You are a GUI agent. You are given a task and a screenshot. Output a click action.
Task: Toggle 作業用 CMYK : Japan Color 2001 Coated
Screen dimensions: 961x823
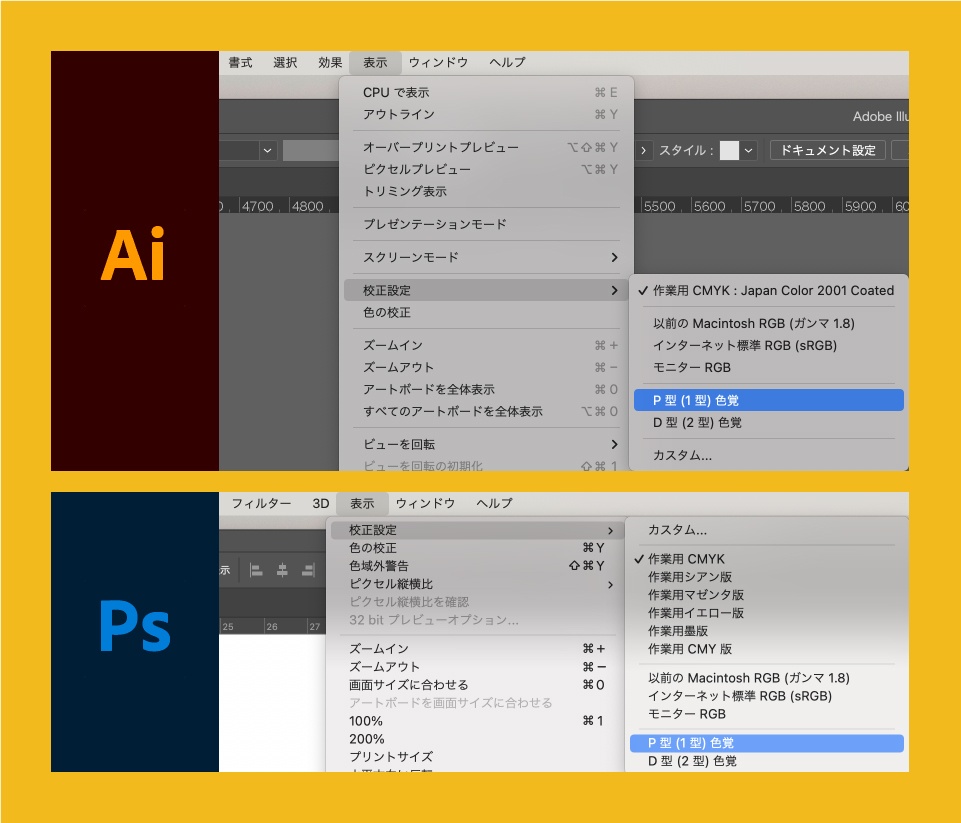[769, 290]
